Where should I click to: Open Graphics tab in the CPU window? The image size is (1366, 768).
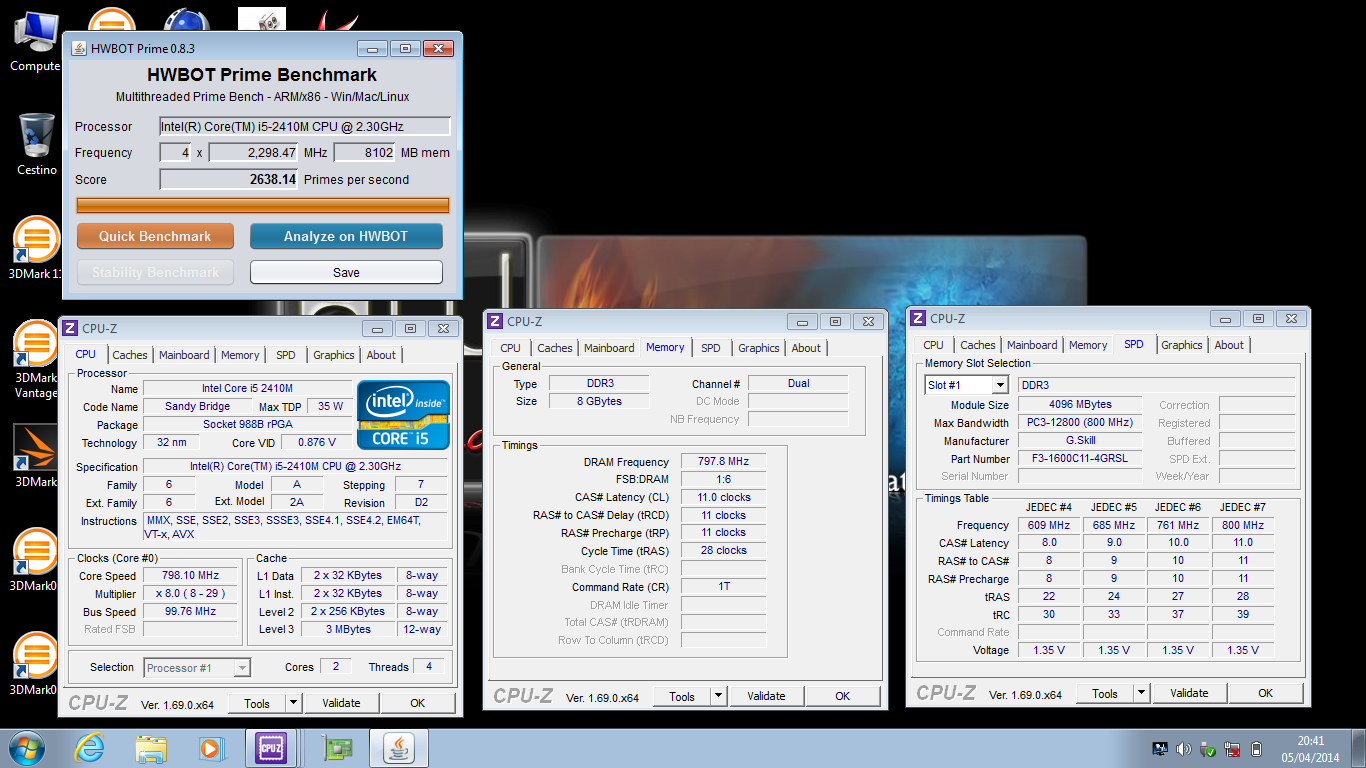334,355
